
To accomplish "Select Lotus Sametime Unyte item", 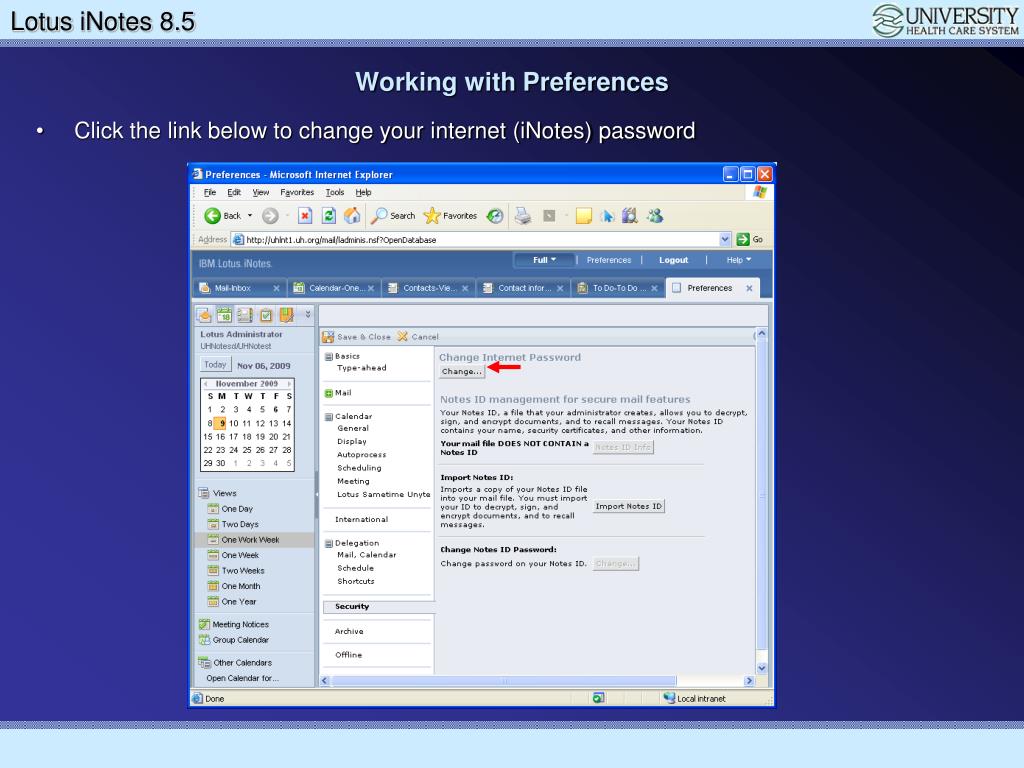I will point(384,494).
